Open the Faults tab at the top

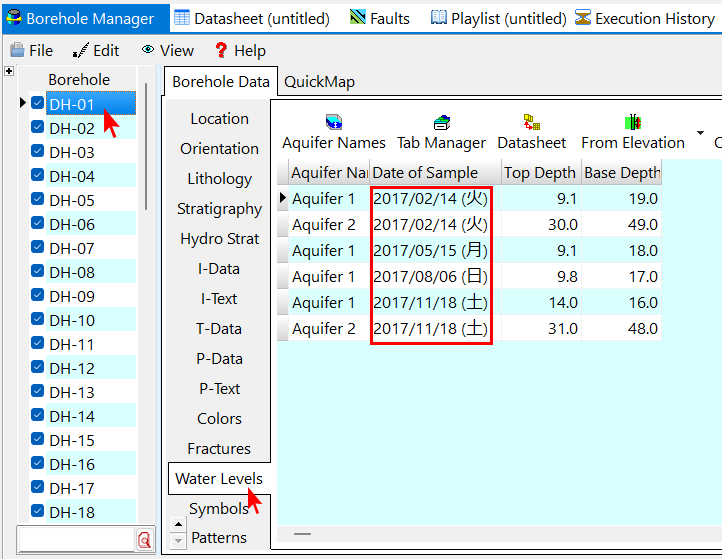coord(380,18)
